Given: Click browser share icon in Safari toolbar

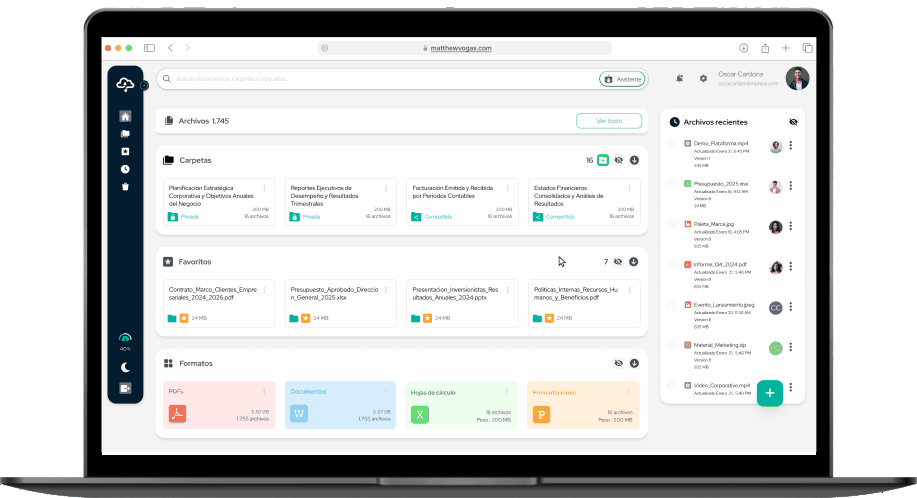Looking at the screenshot, I should [x=765, y=48].
